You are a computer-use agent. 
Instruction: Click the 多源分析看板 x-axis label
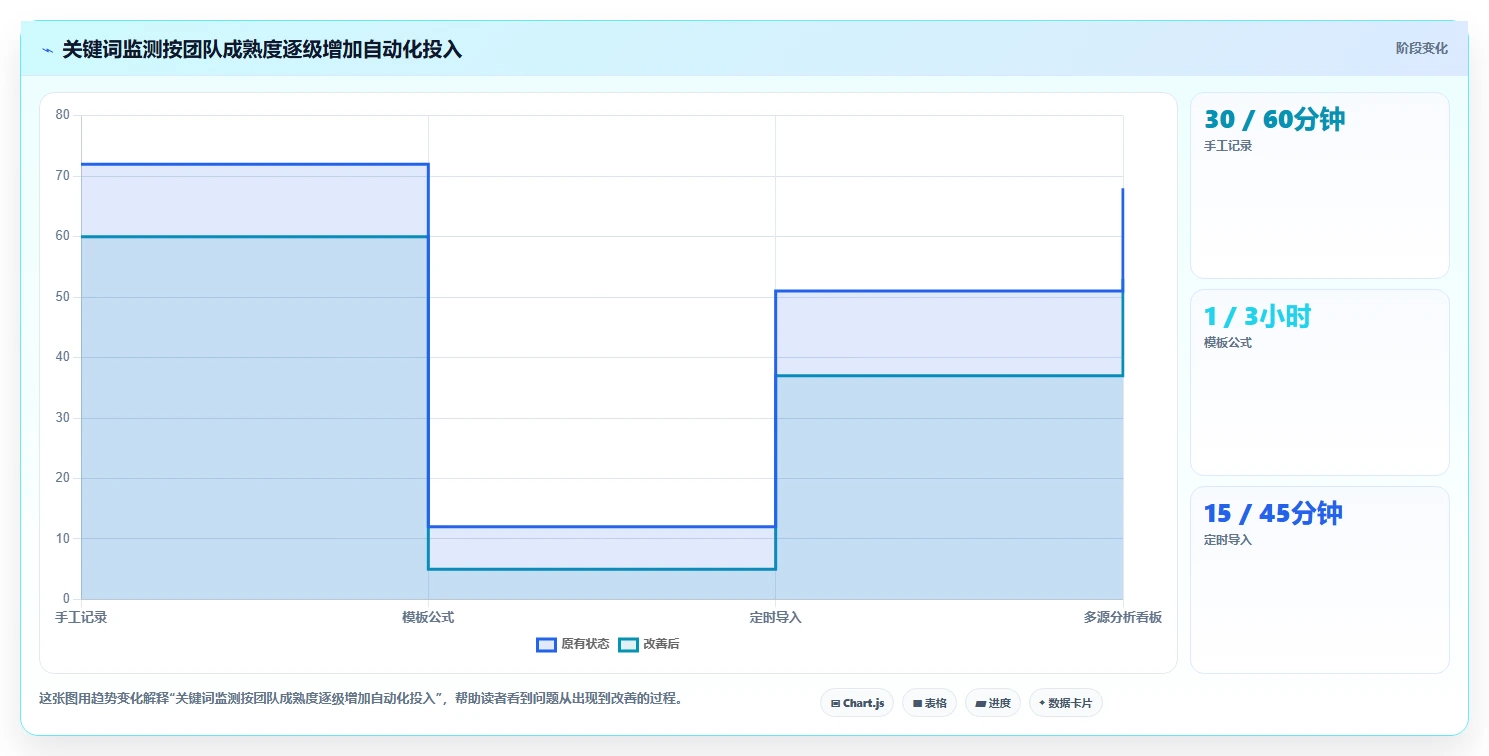tap(1122, 617)
